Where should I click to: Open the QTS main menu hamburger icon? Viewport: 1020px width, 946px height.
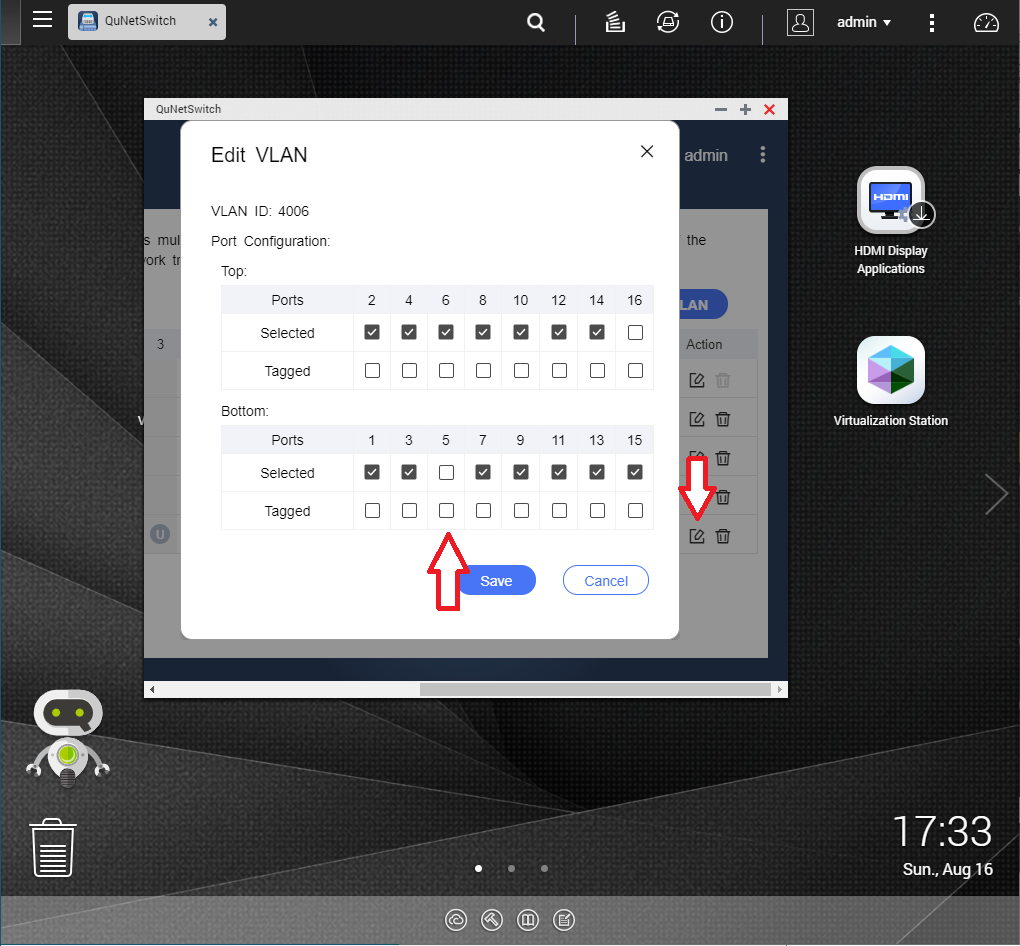[x=42, y=20]
